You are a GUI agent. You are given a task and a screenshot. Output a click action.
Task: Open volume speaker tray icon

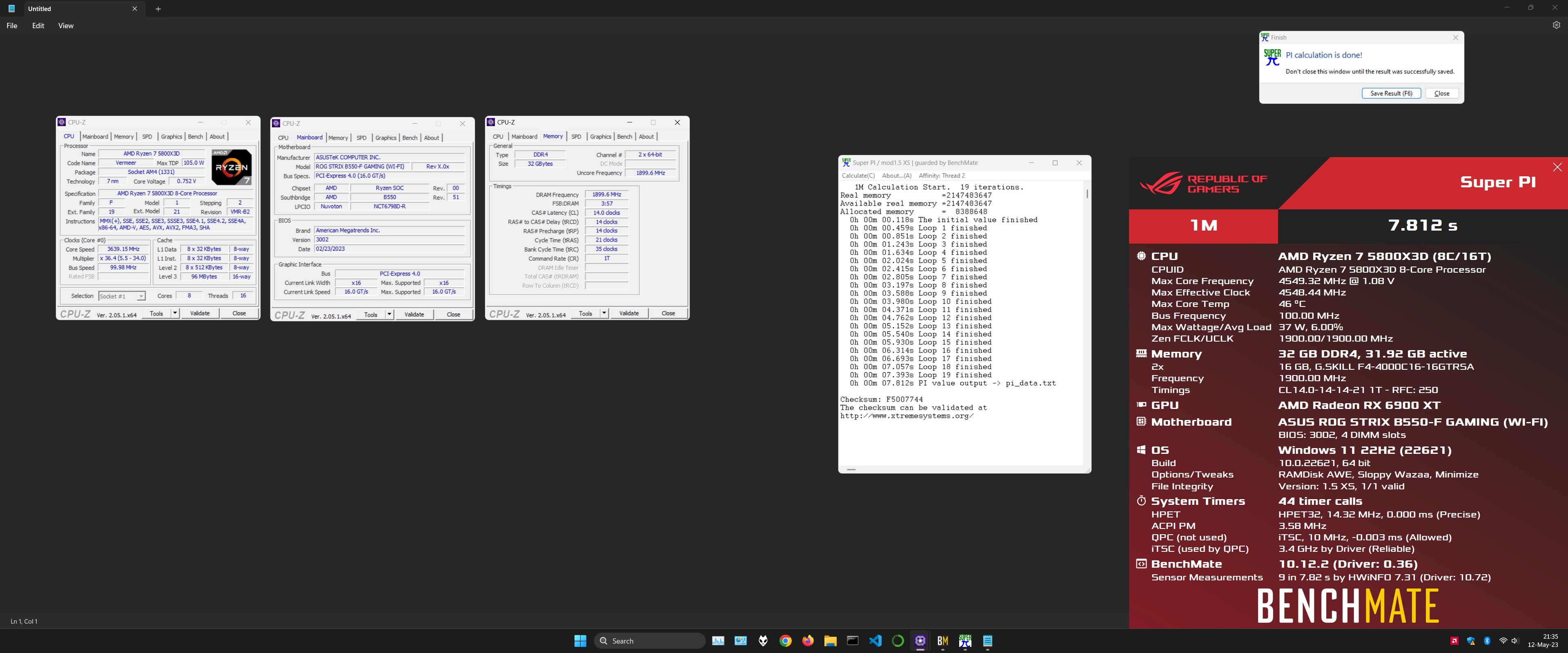tap(1515, 640)
